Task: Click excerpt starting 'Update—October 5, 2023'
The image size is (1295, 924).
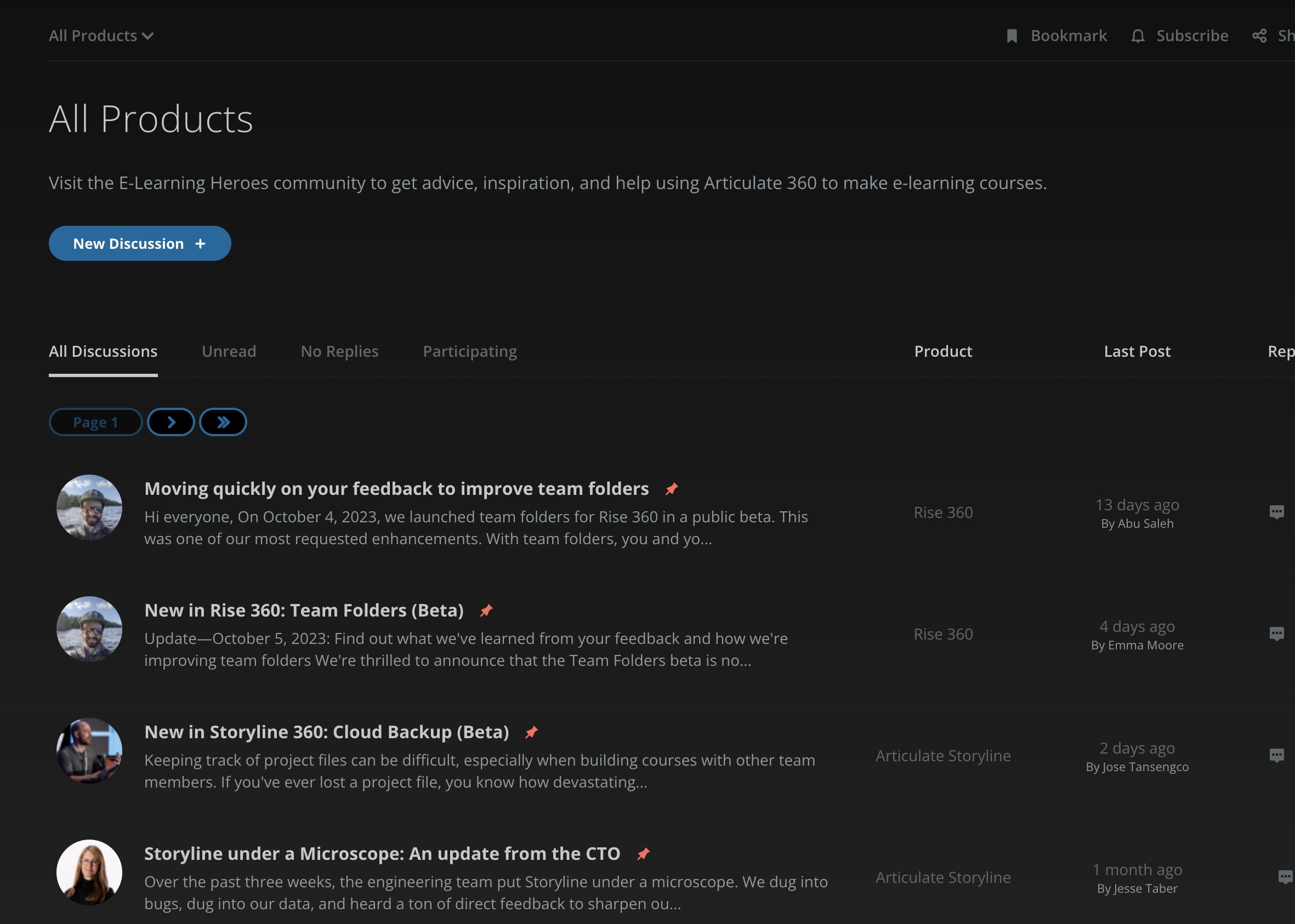Action: coord(465,650)
